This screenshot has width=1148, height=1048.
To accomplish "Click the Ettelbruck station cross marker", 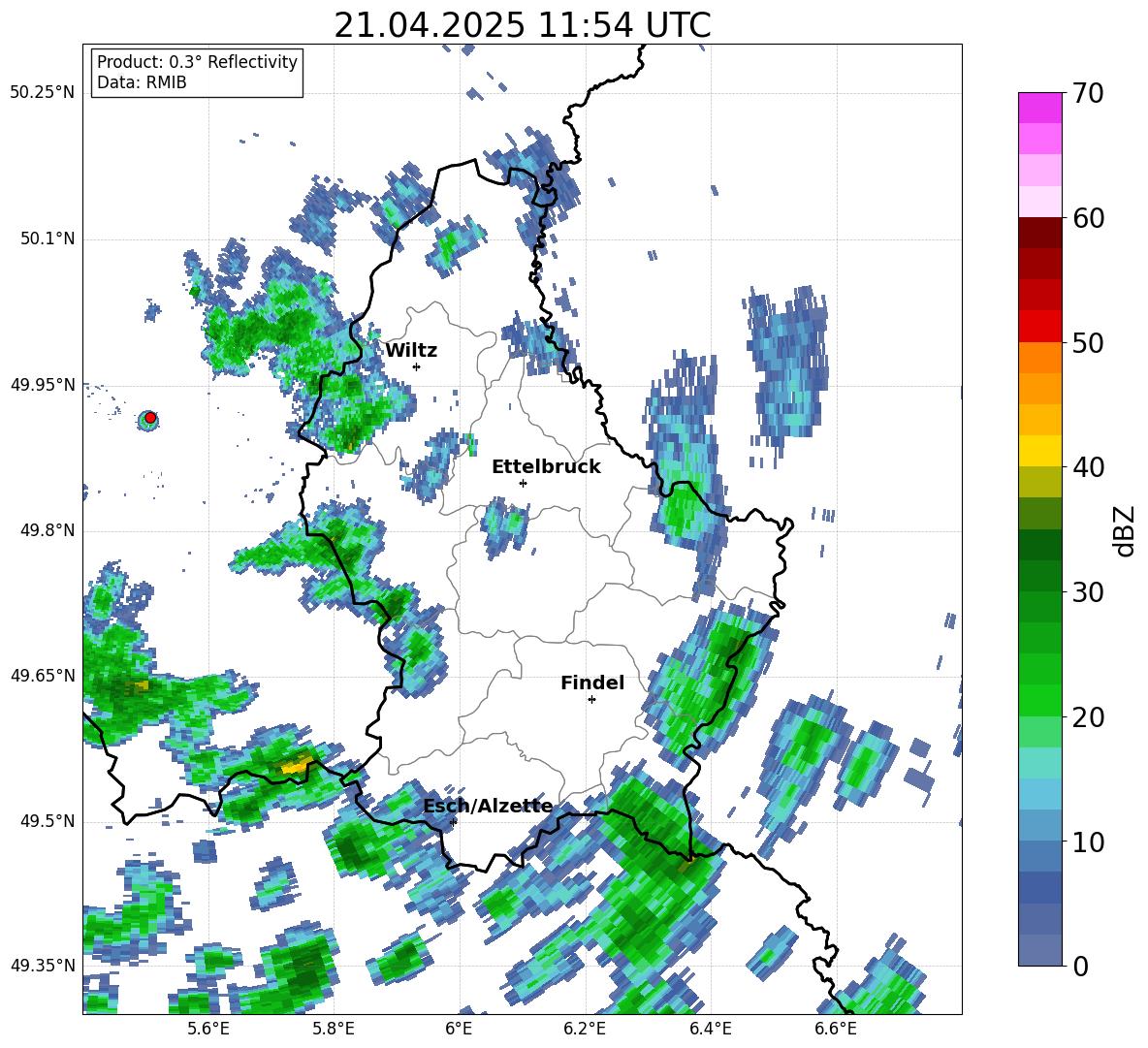I will click(x=523, y=483).
